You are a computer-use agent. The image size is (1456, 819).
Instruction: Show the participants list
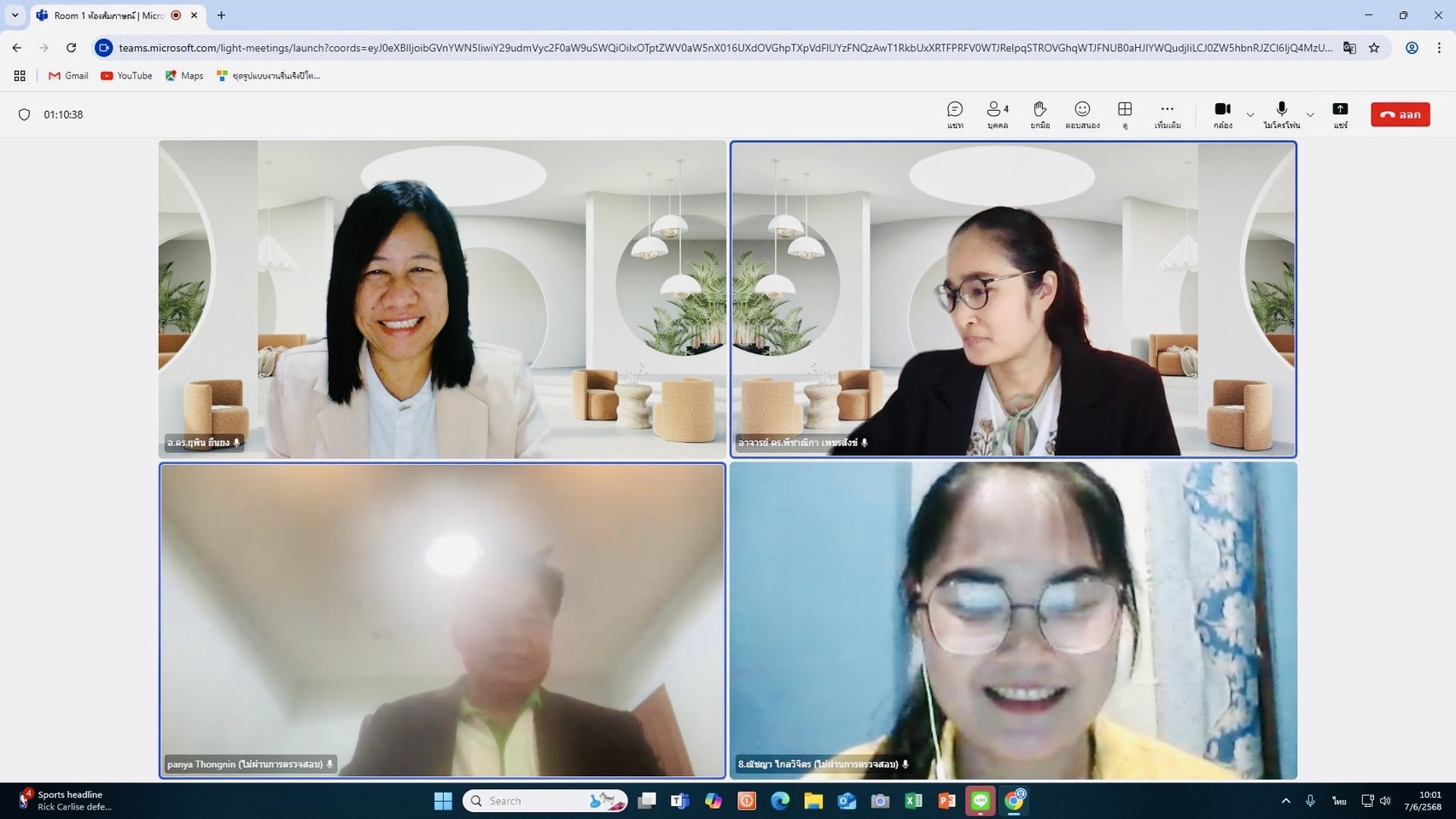click(997, 114)
